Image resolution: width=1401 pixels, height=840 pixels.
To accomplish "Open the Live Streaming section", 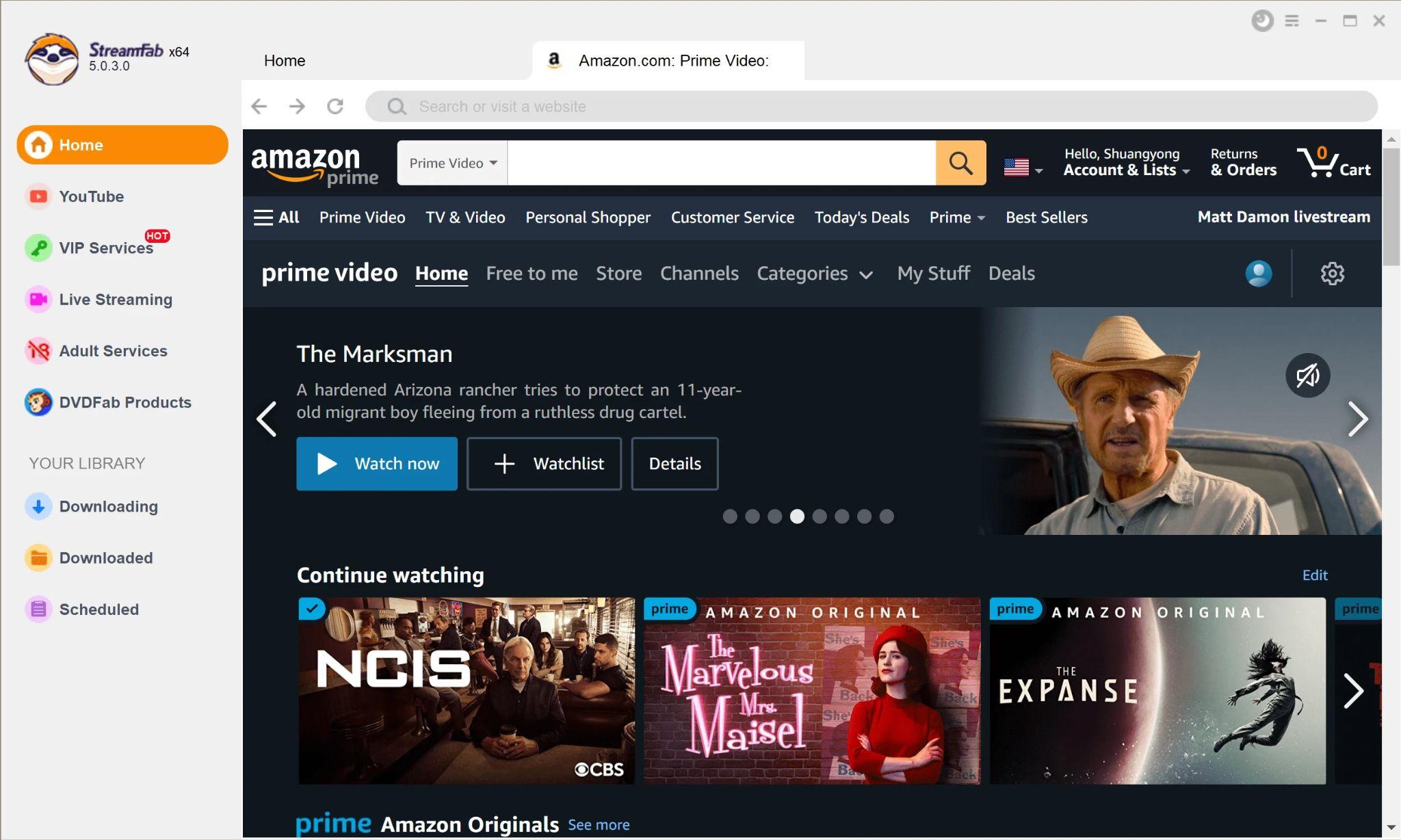I will coord(115,299).
